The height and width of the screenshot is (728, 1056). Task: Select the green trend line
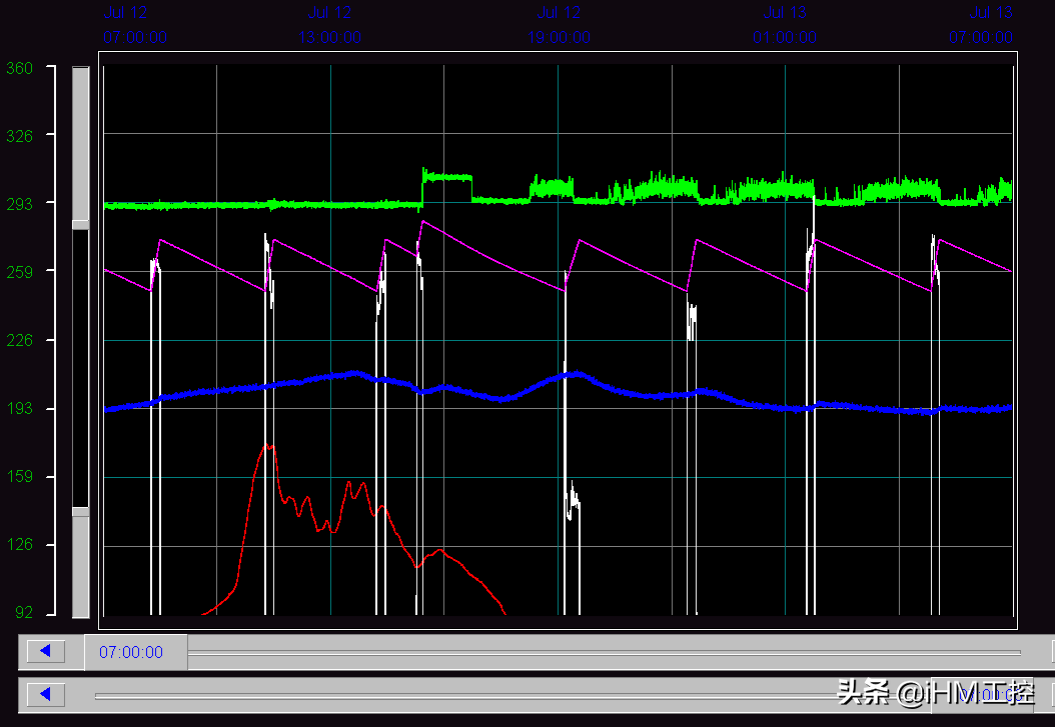click(300, 205)
